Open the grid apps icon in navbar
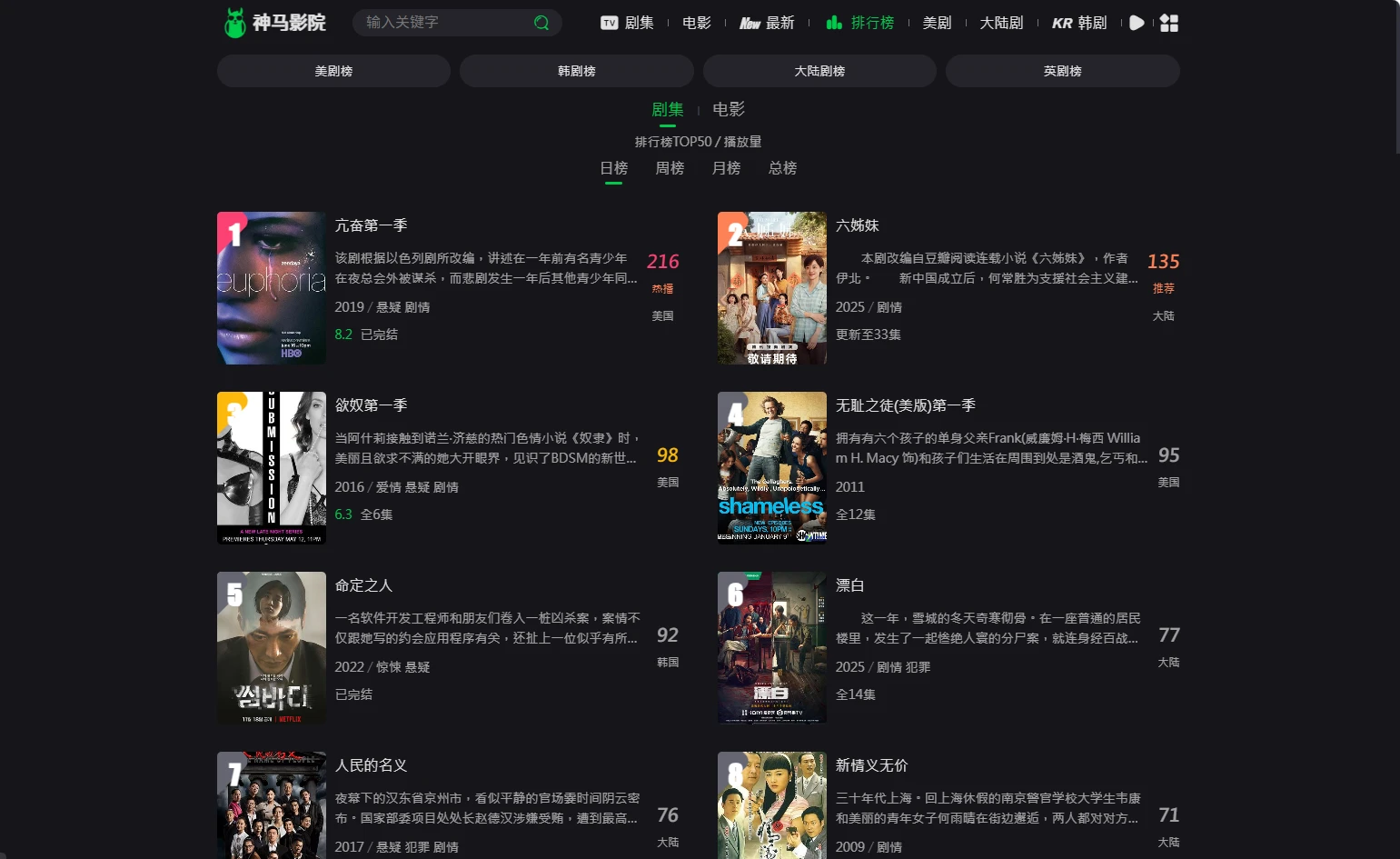This screenshot has width=1400, height=859. (x=1169, y=23)
